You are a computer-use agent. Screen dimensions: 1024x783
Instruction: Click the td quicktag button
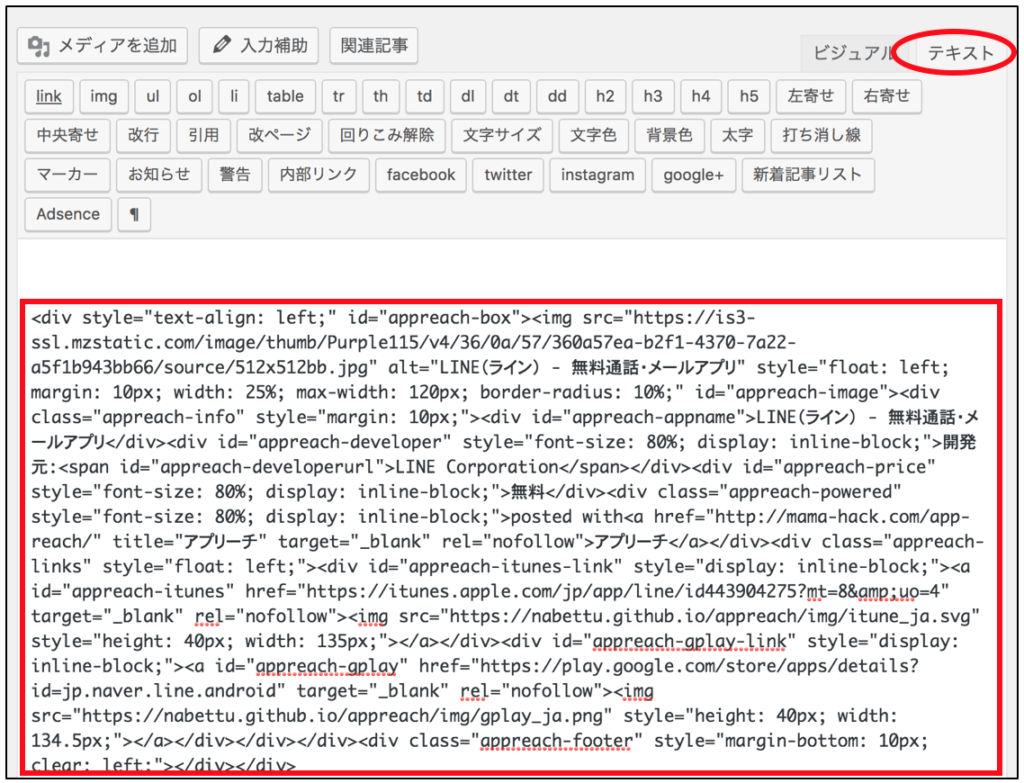click(424, 97)
